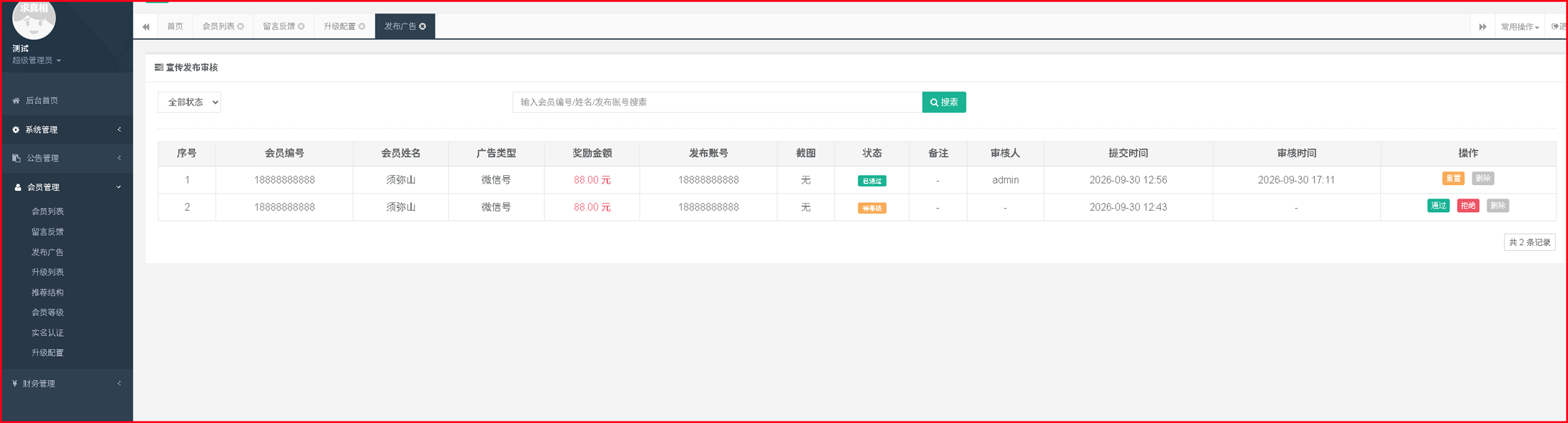This screenshot has width=1568, height=423.
Task: Collapse the 会员管理 menu
Action: (66, 187)
